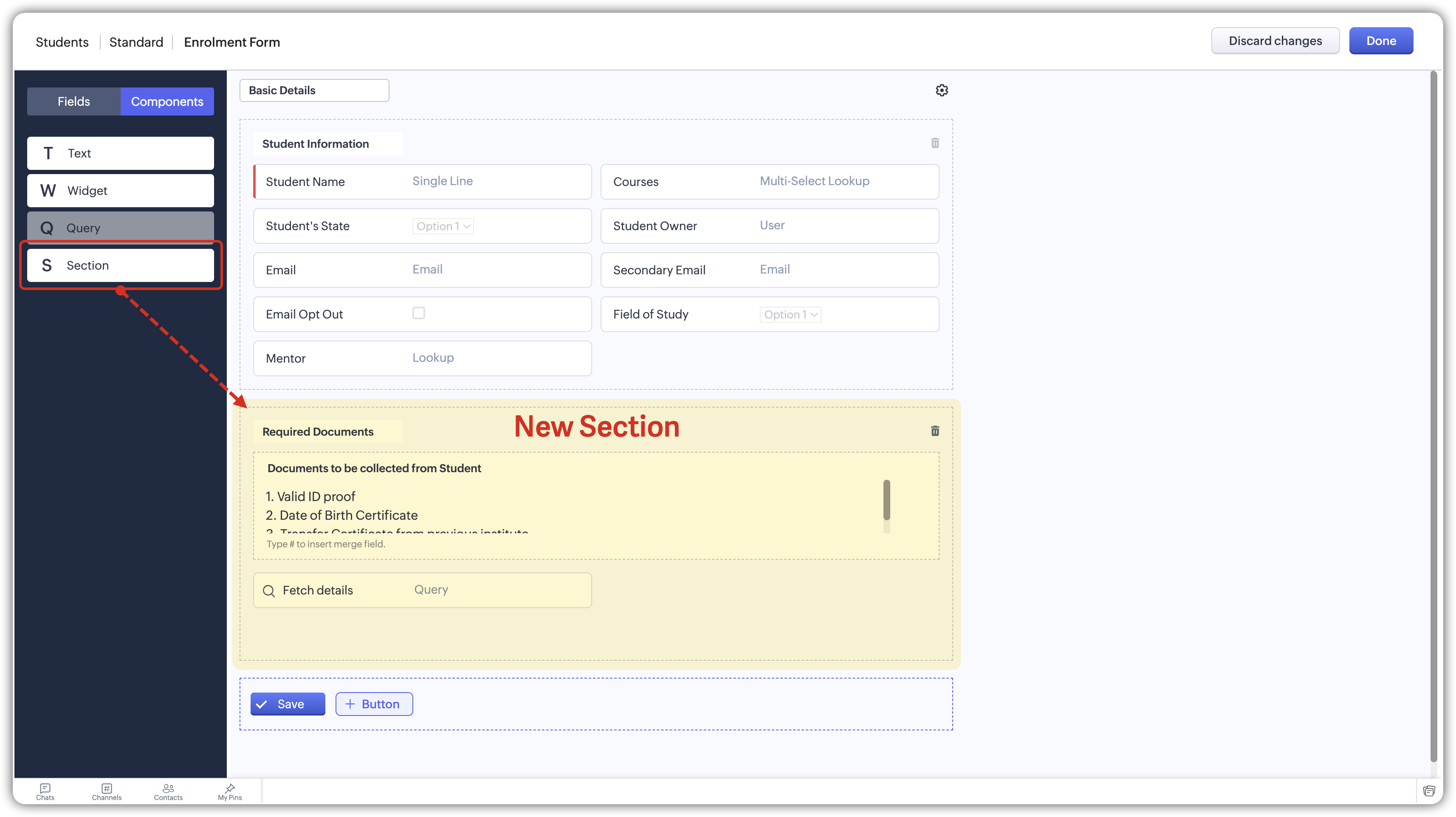
Task: Click the plus Button to add a button
Action: [x=374, y=704]
